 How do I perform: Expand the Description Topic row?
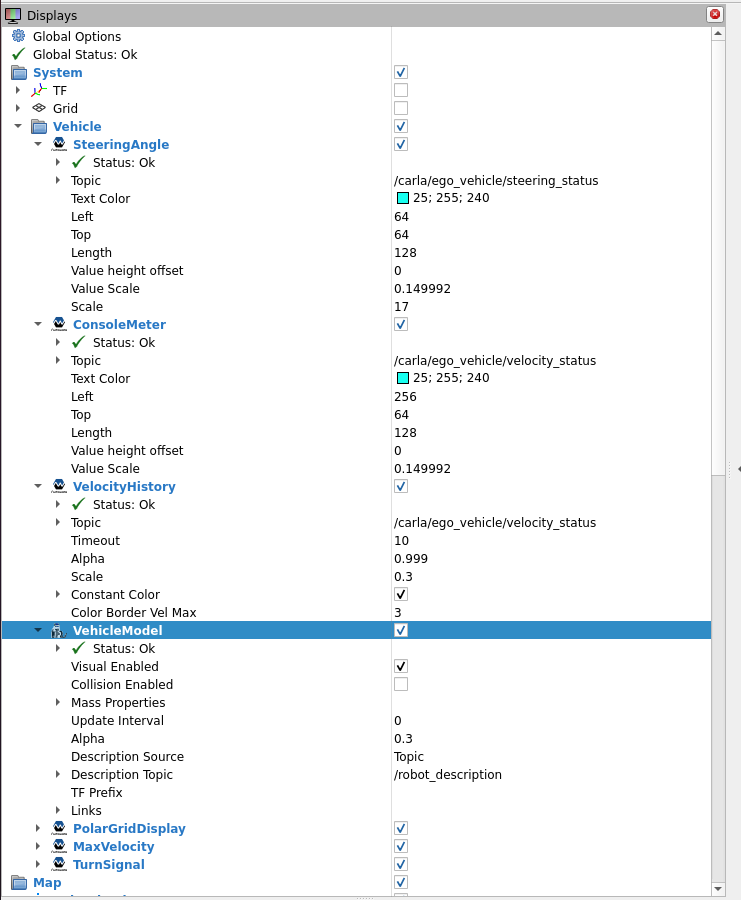(57, 774)
